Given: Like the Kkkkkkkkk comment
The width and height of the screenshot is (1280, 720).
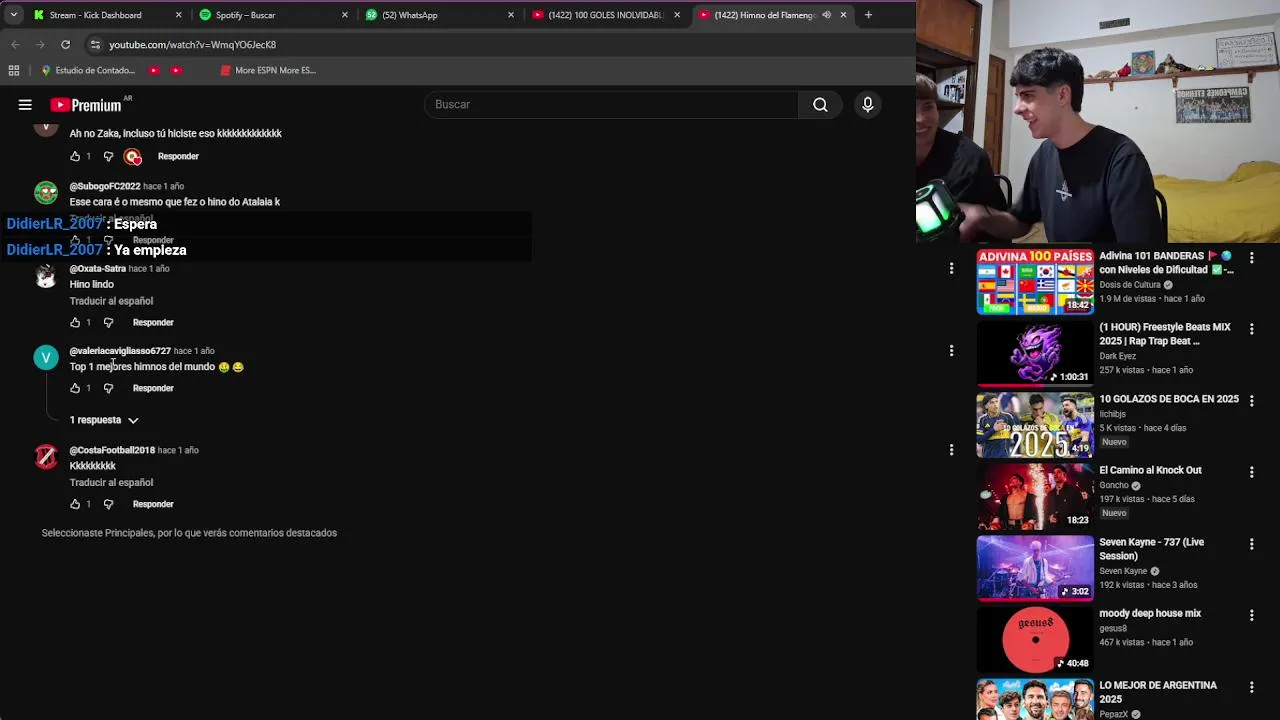Looking at the screenshot, I should point(75,504).
